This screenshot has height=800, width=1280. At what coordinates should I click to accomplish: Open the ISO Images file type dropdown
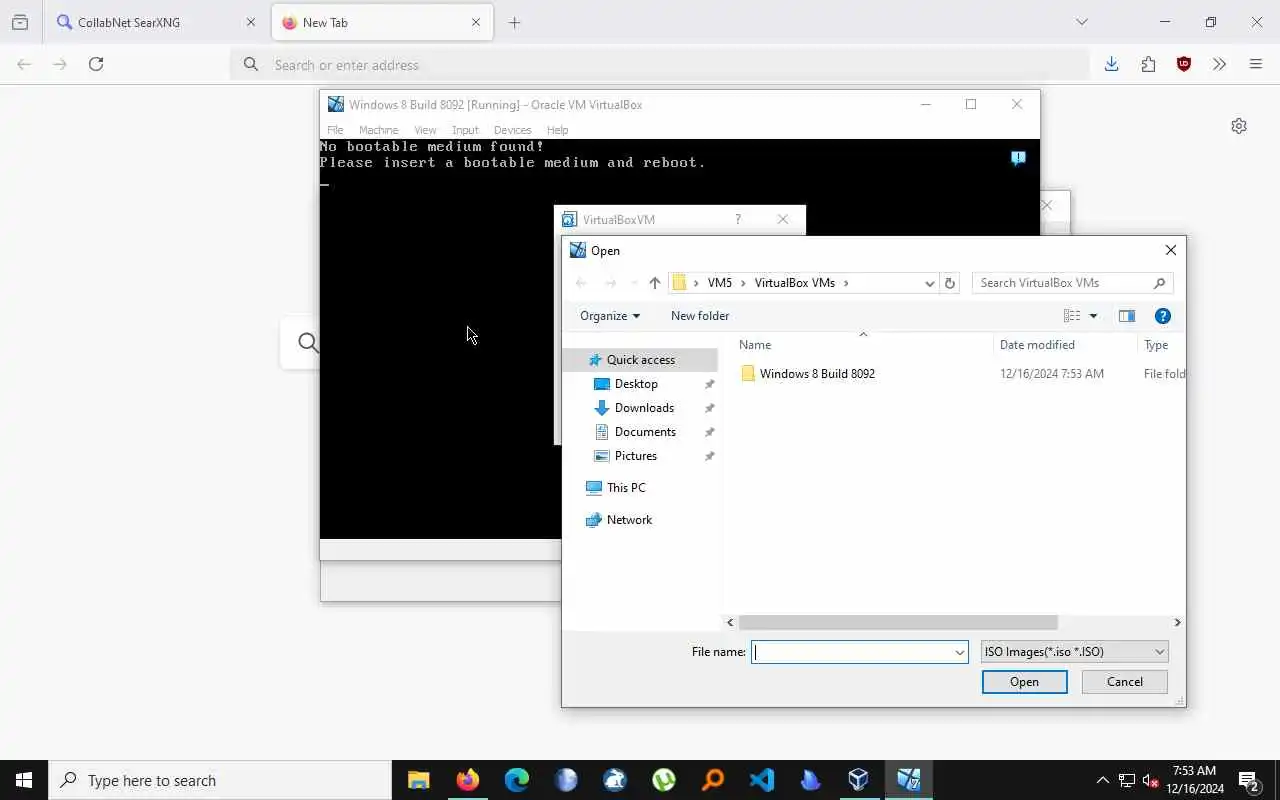(x=1075, y=652)
